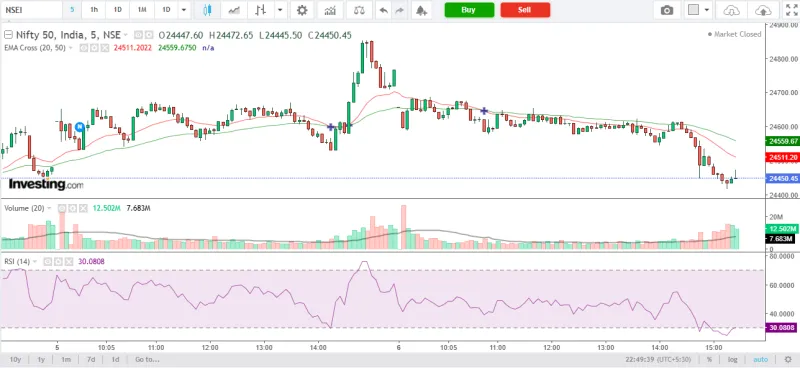The image size is (800, 368).
Task: Toggle logarithmic scale mode
Action: tap(733, 359)
